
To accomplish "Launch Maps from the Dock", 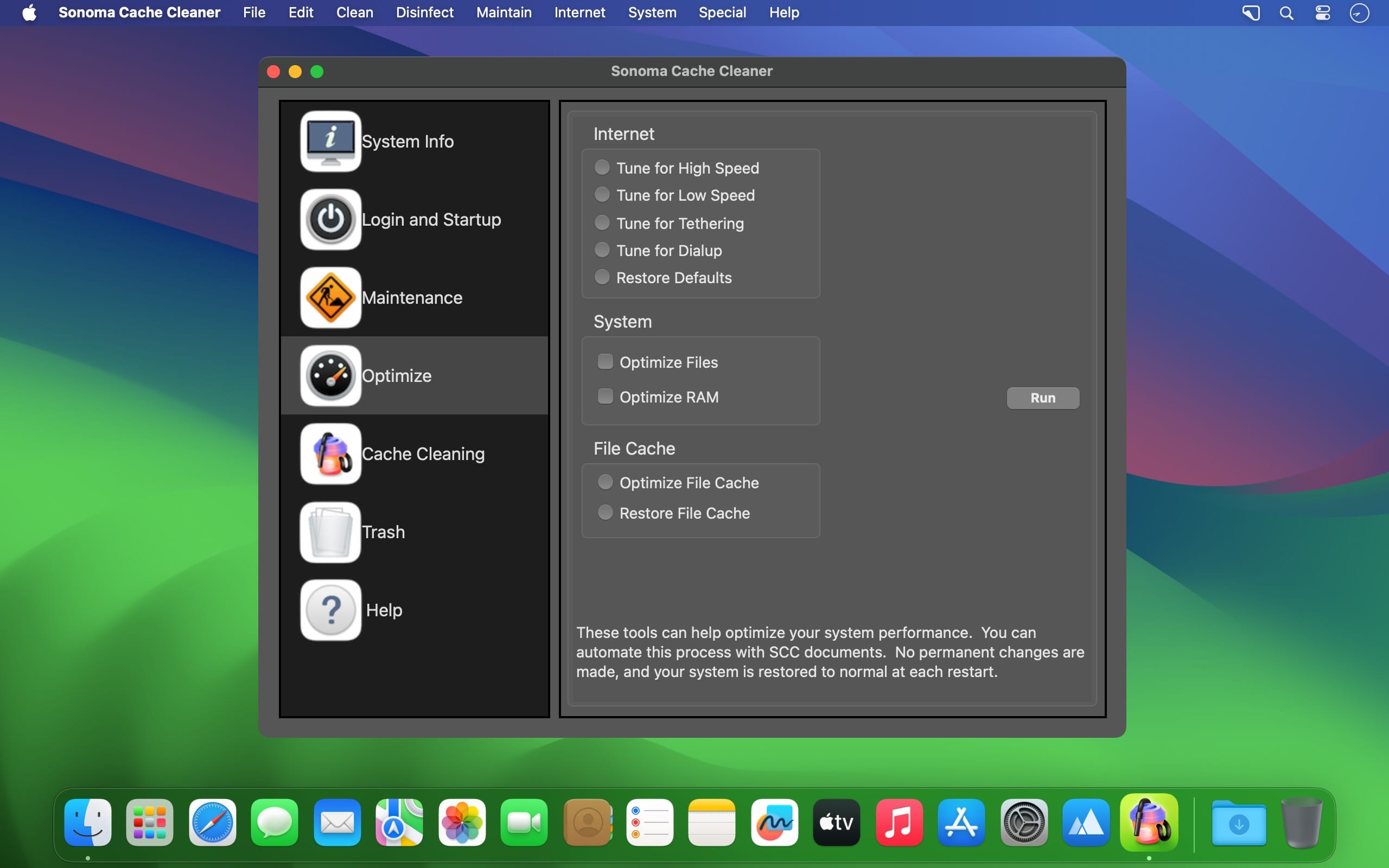I will (x=399, y=822).
